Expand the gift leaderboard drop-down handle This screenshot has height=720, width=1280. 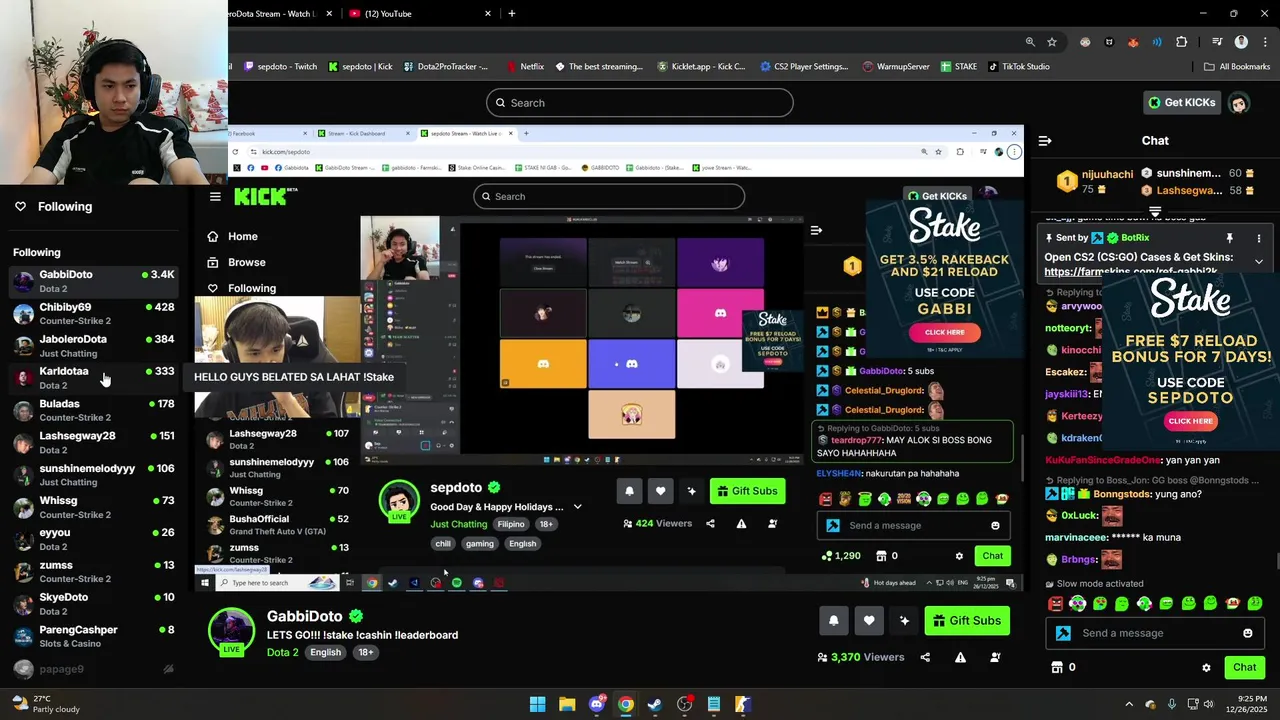[1155, 211]
